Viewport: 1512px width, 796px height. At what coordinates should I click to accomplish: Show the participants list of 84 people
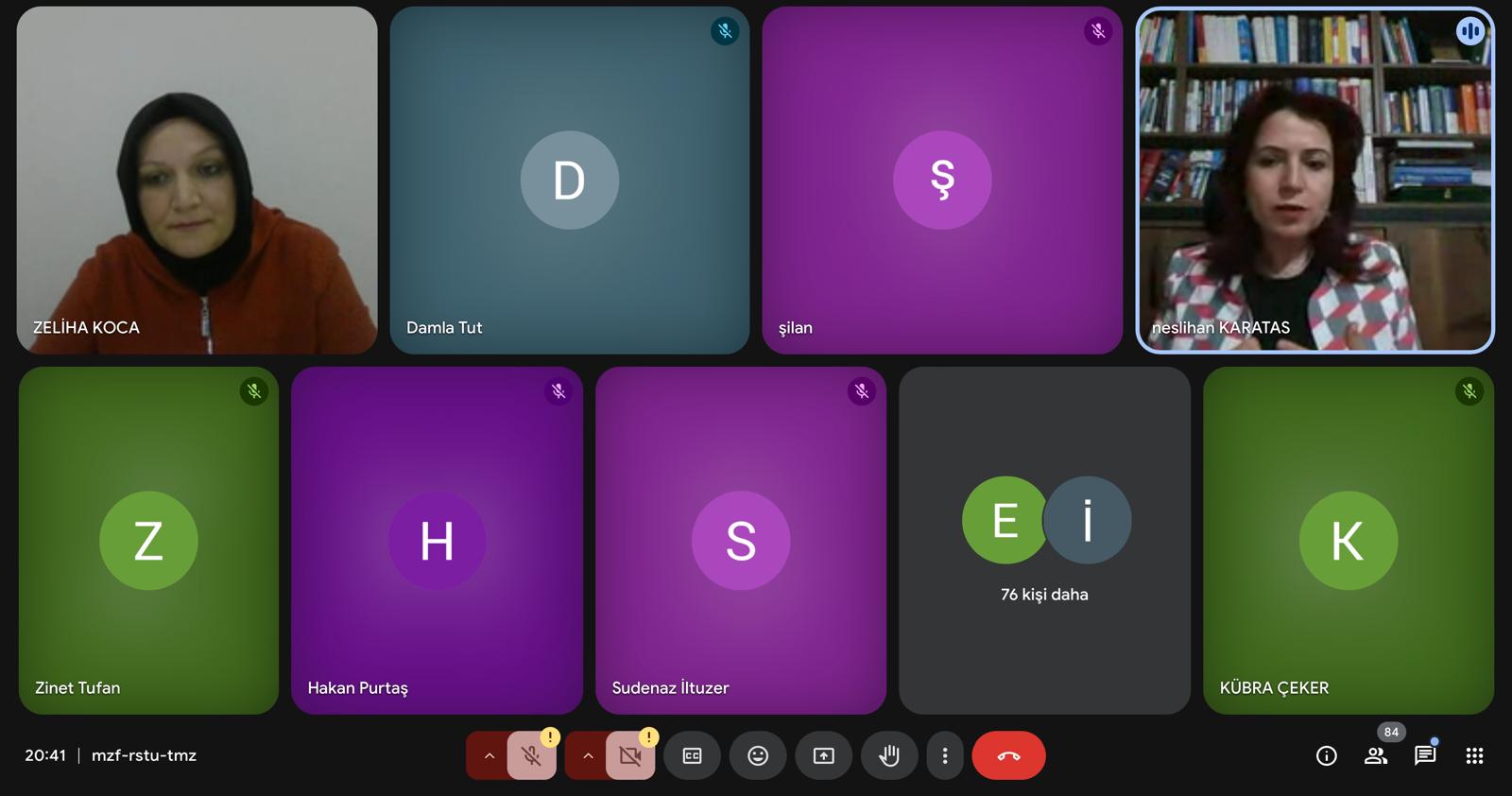(x=1376, y=755)
